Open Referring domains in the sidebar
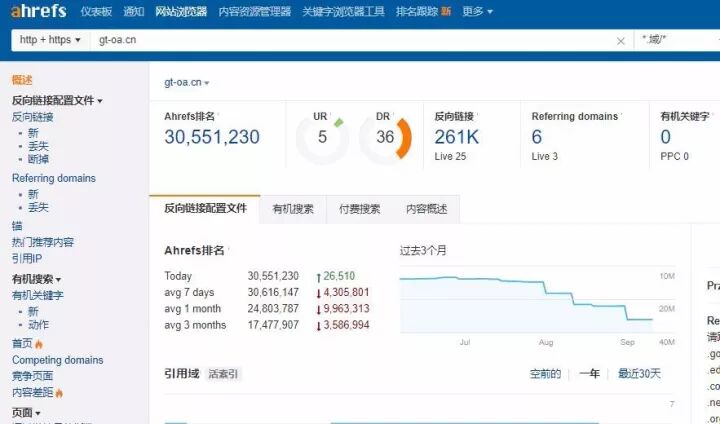 pos(54,178)
